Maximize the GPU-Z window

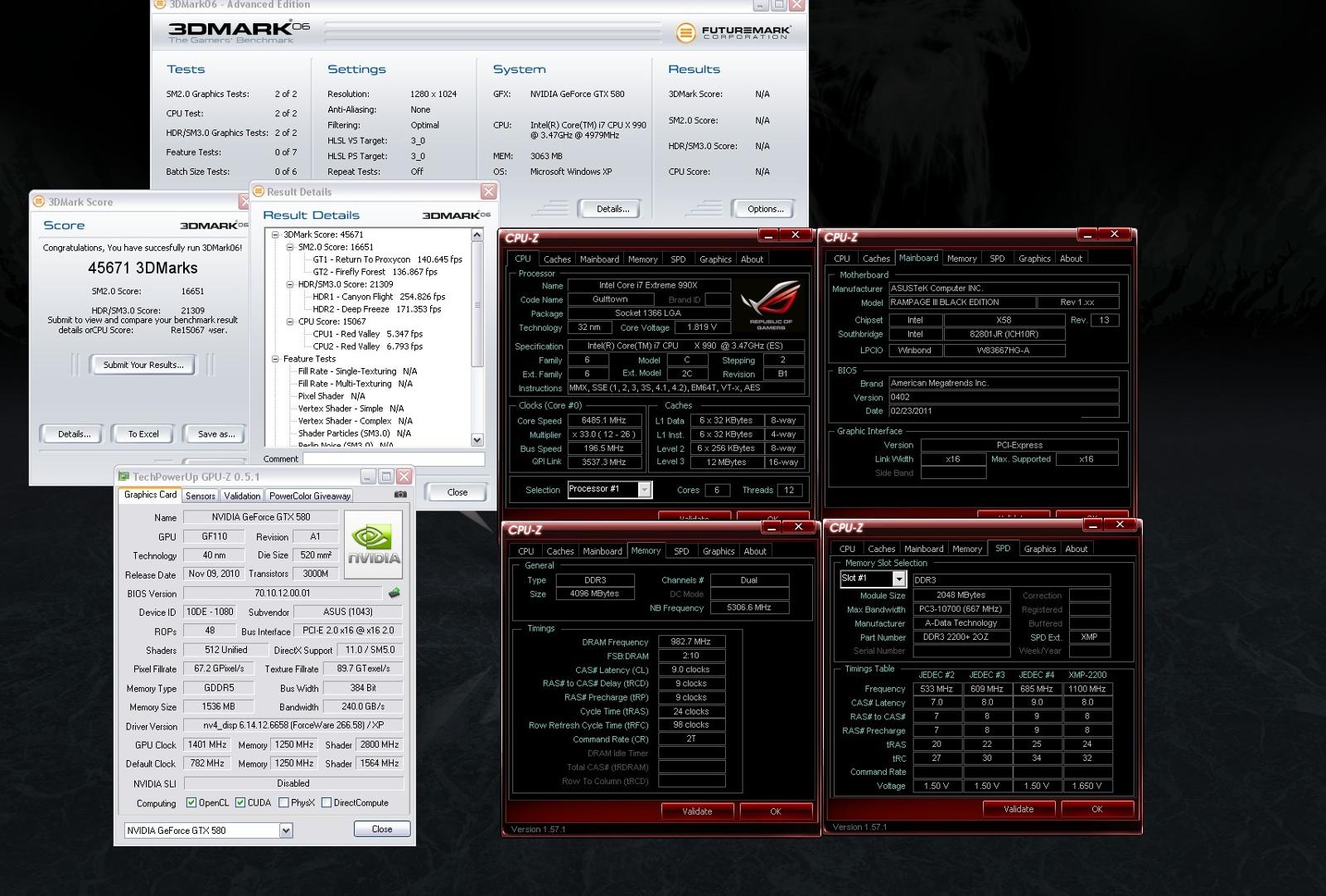385,477
